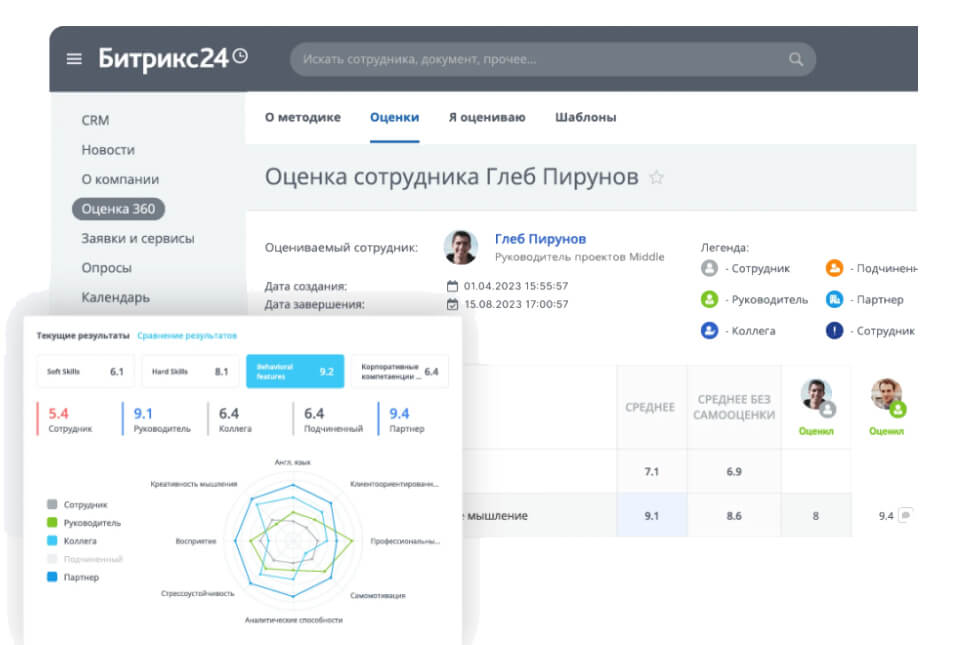
Task: Select the Soft Skills 6.1 card
Action: tap(85, 372)
